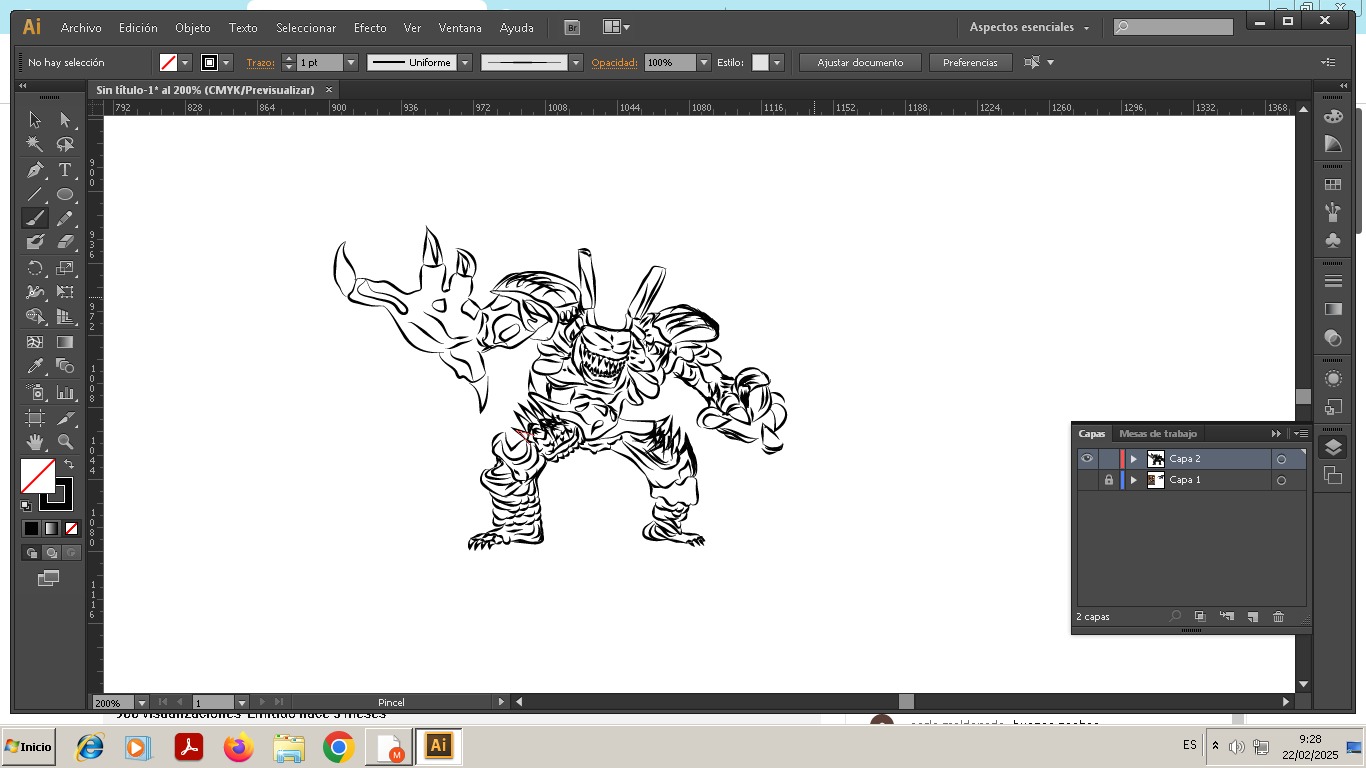Open the Swatches panel icon in dock
The image size is (1366, 768).
click(1333, 185)
